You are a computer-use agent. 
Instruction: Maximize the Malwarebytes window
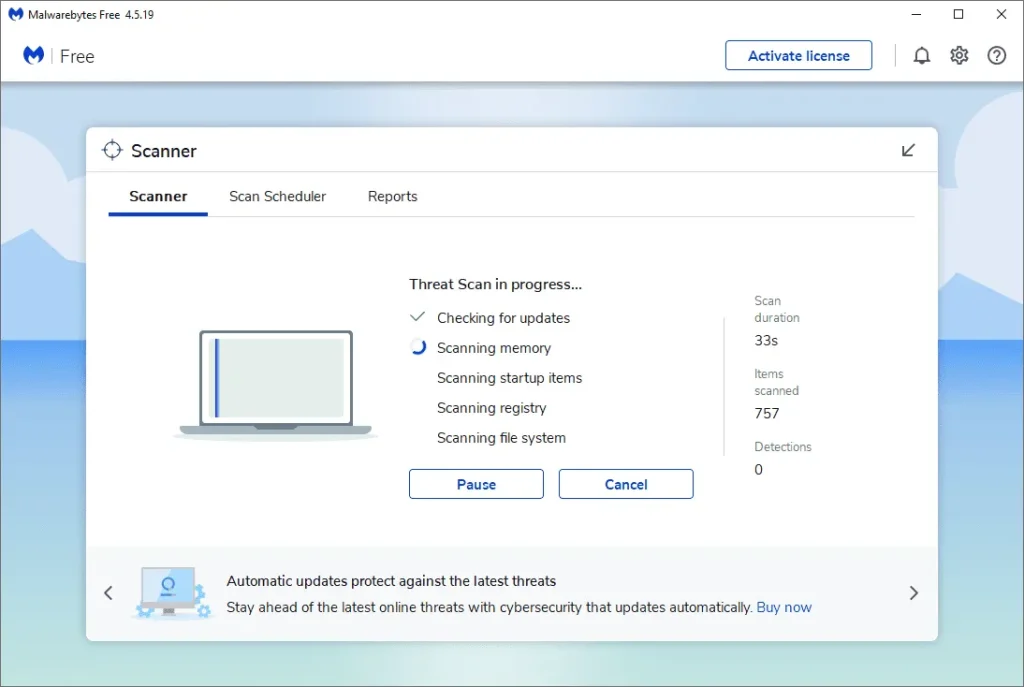958,14
